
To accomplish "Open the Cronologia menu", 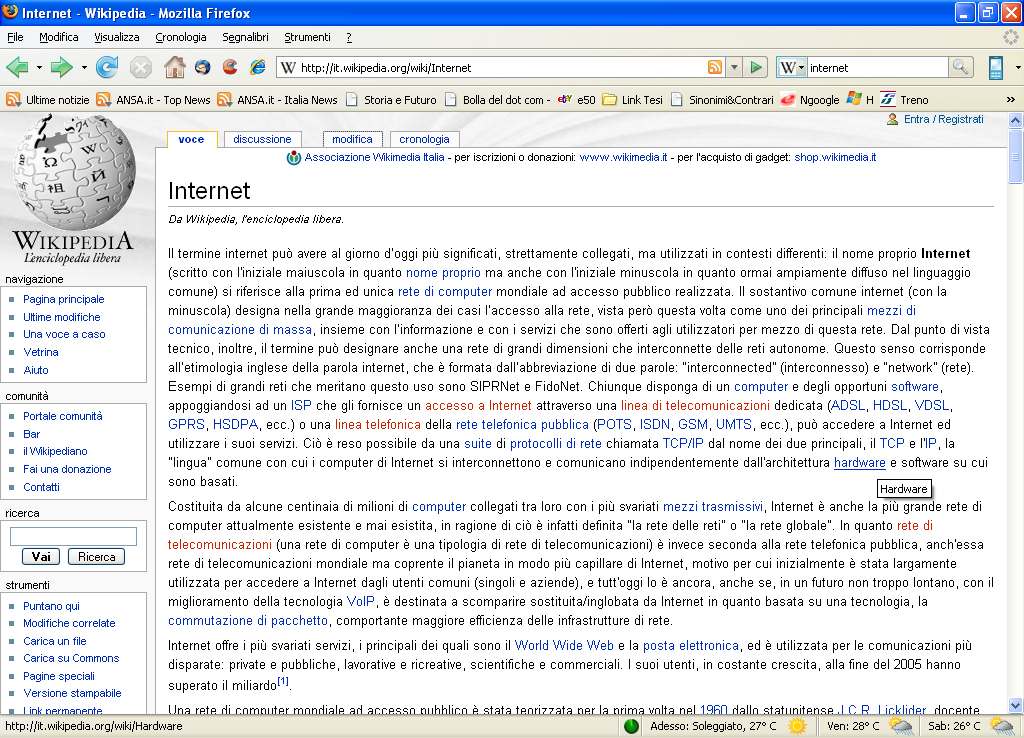I will point(180,37).
